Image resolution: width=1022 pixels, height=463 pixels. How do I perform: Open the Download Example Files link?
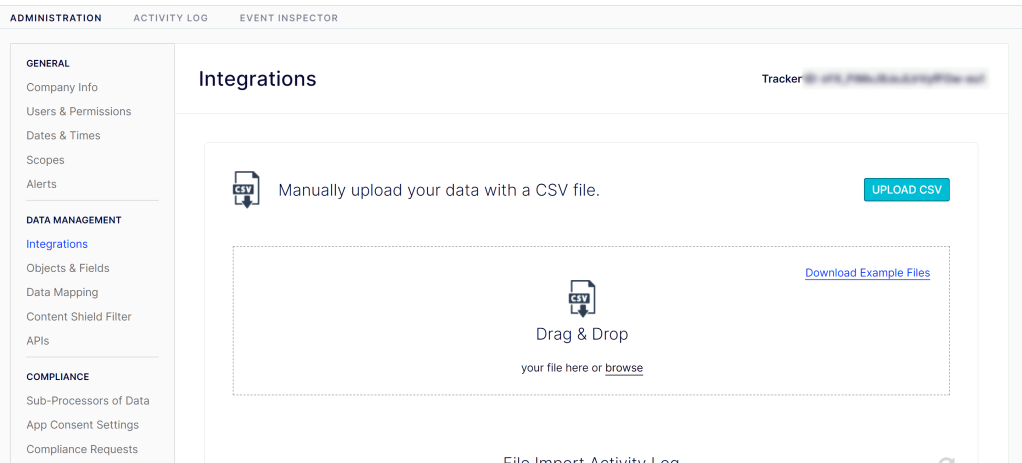[867, 273]
